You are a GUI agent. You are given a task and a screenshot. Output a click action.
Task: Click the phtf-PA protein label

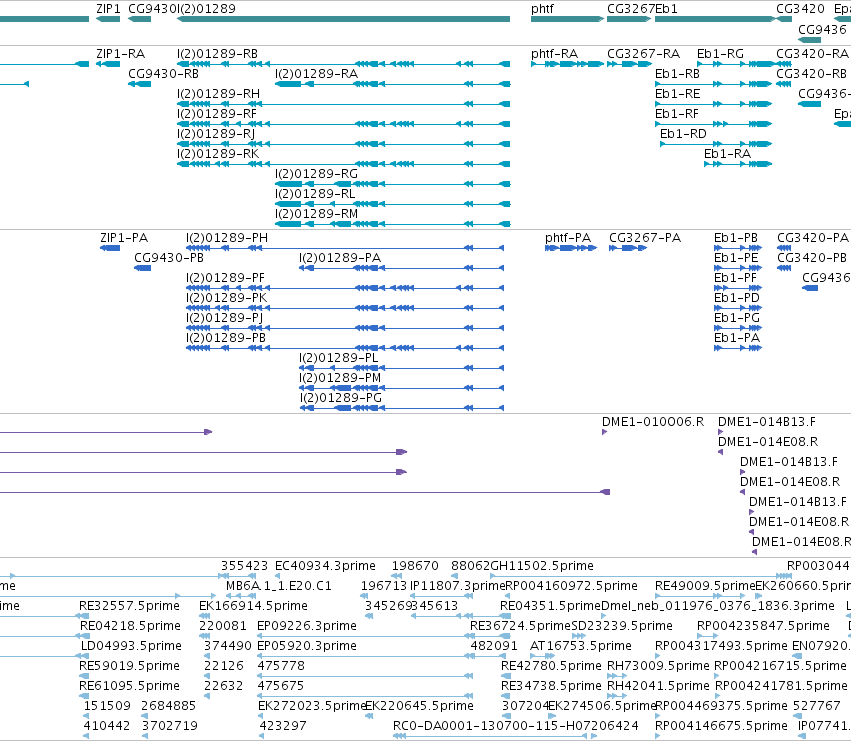pos(568,238)
